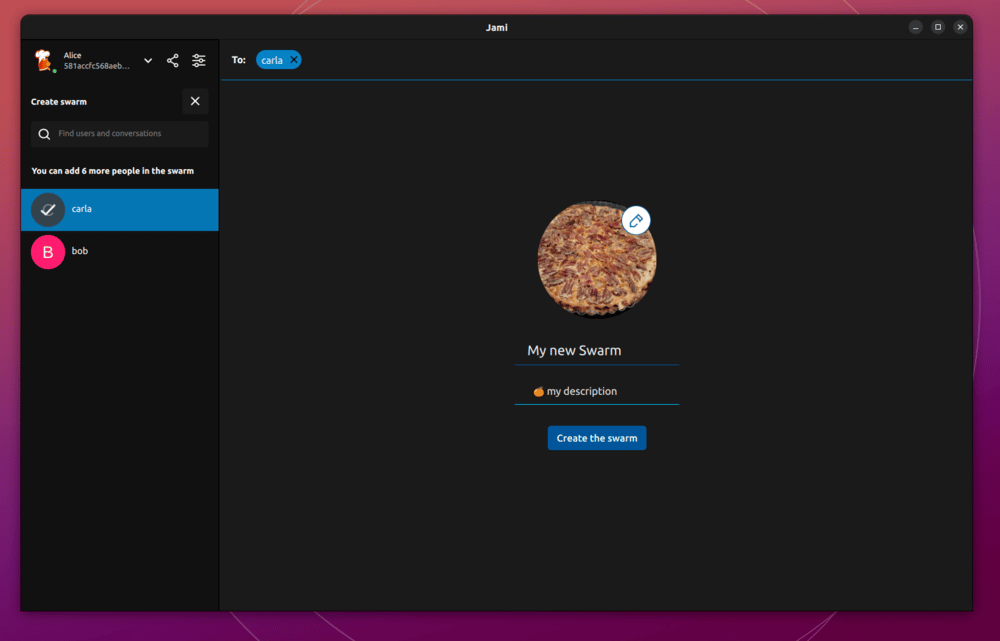This screenshot has width=1000, height=641.
Task: Close the Create swarm panel
Action: tap(195, 101)
